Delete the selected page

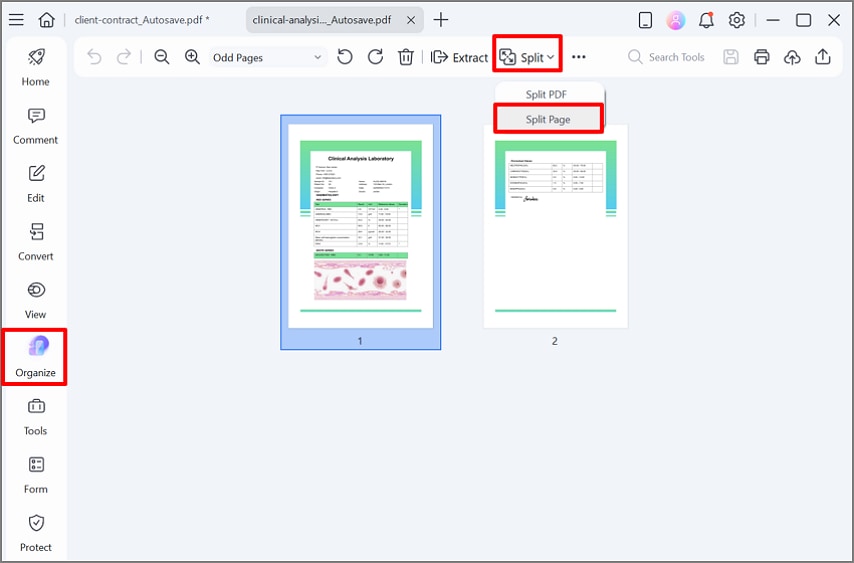pos(406,57)
